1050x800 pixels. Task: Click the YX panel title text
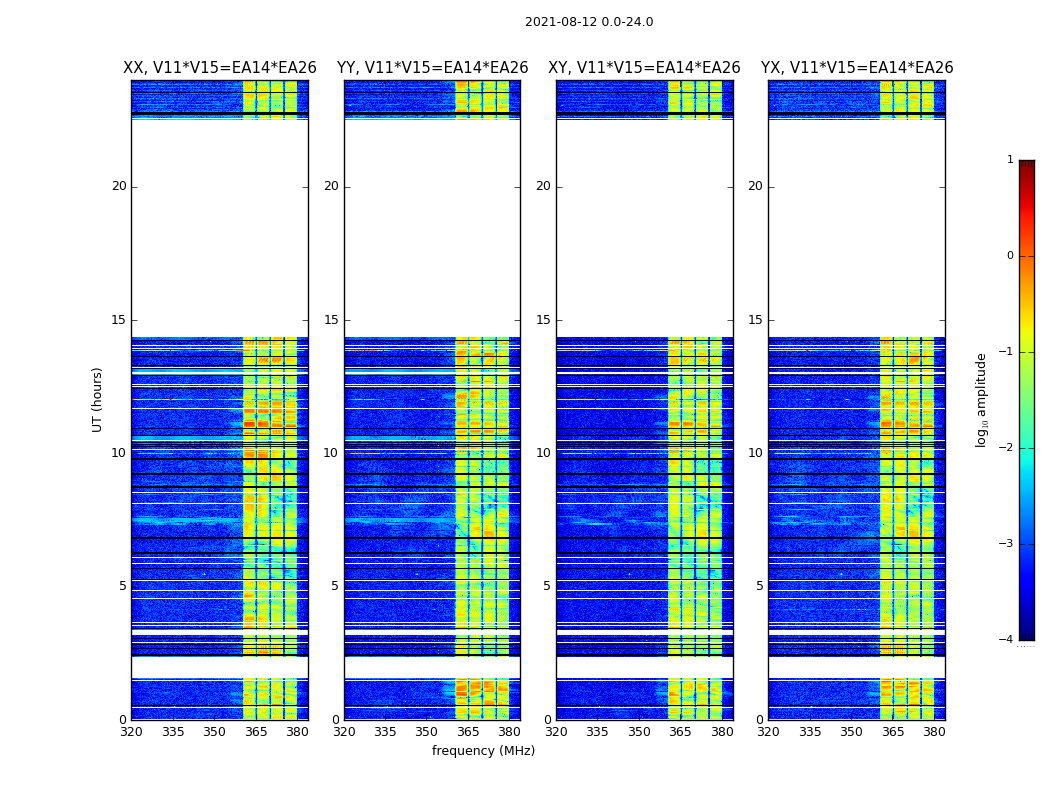pos(856,68)
